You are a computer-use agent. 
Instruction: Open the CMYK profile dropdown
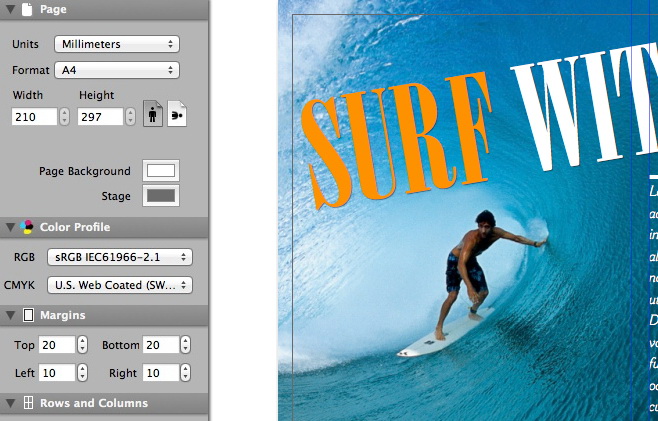coord(120,285)
